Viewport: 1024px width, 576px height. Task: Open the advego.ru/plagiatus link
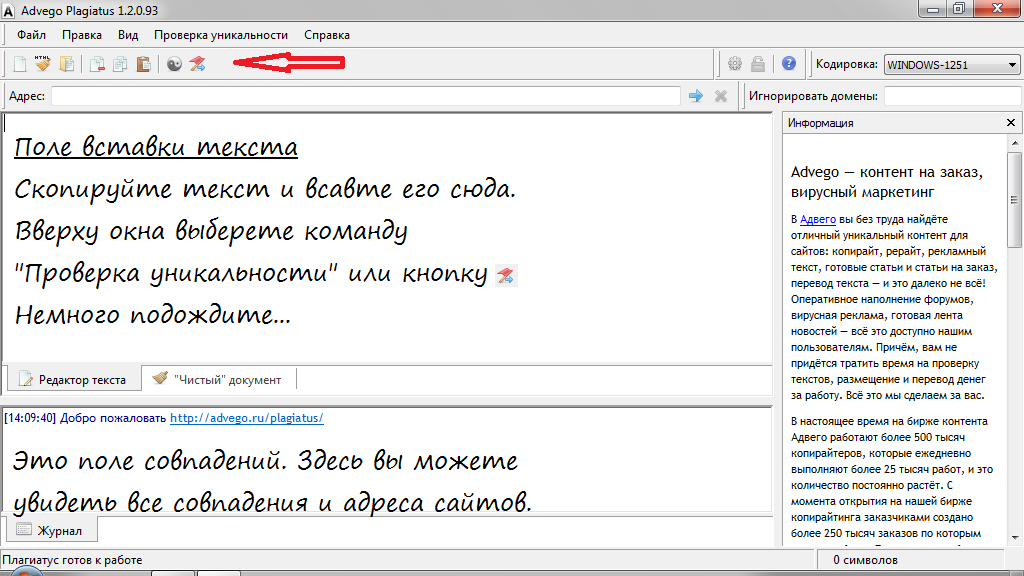(x=247, y=418)
